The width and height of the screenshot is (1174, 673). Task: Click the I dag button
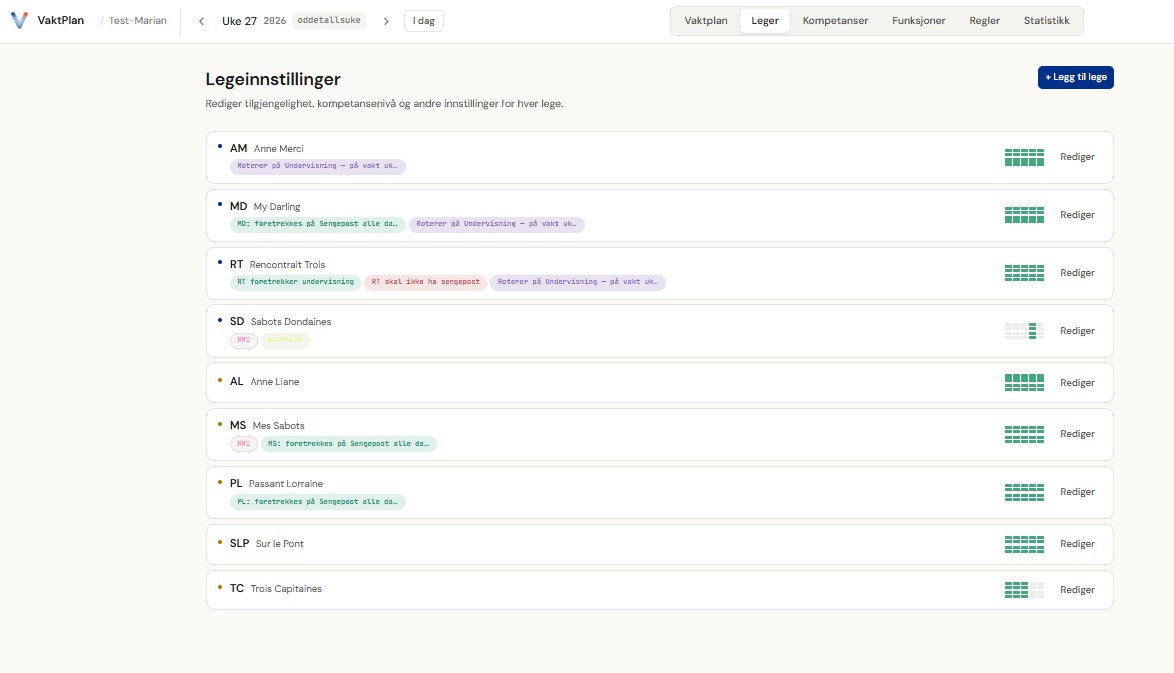point(424,21)
